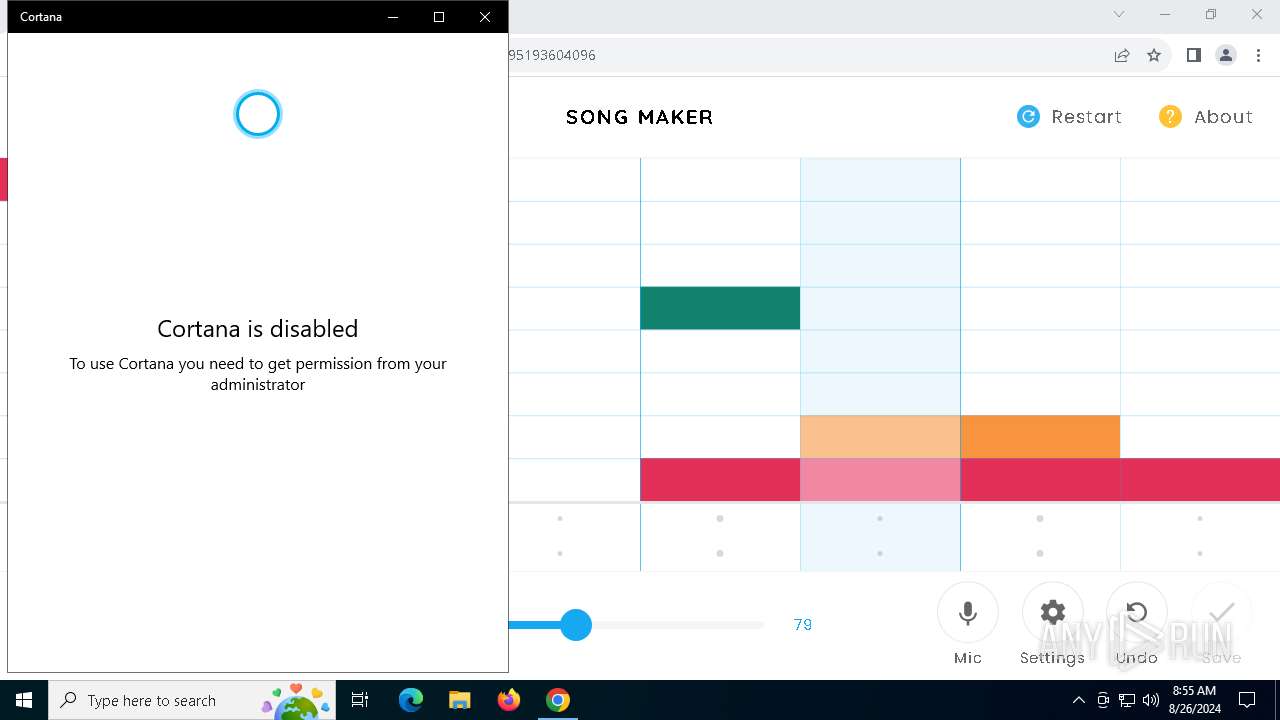Enable the Mic recording button
Screen dimensions: 1280x720
coord(968,613)
